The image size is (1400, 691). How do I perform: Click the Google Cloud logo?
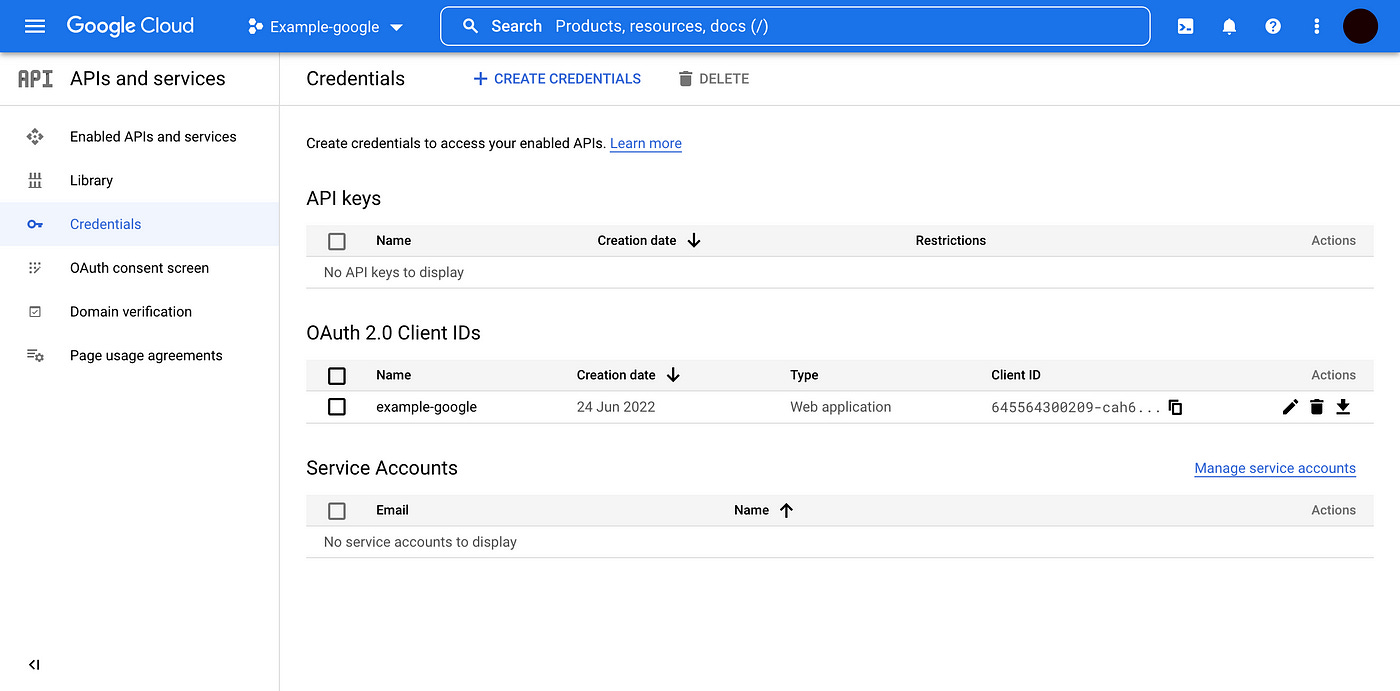(130, 26)
